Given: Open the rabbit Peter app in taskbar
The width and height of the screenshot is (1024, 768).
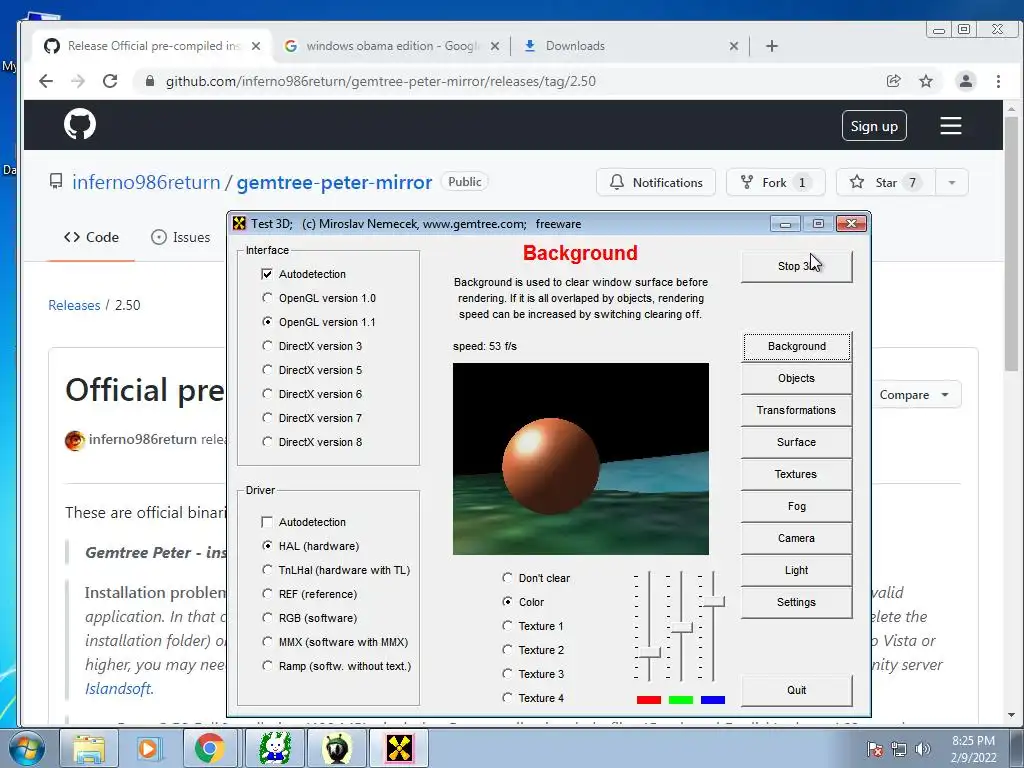Looking at the screenshot, I should point(274,748).
